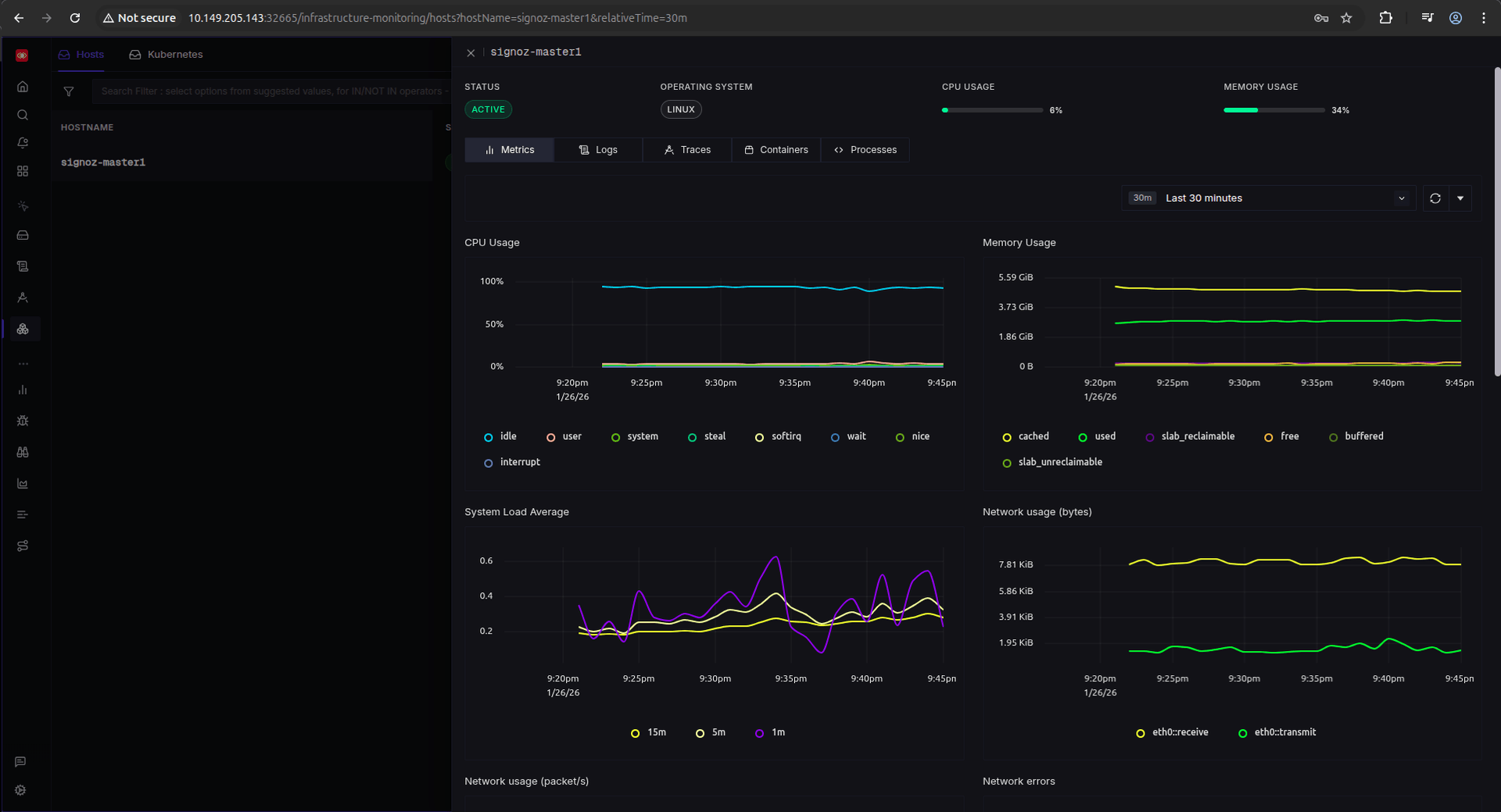Click the infrastructure monitoring cubes sidebar icon
1501x812 pixels.
point(23,329)
